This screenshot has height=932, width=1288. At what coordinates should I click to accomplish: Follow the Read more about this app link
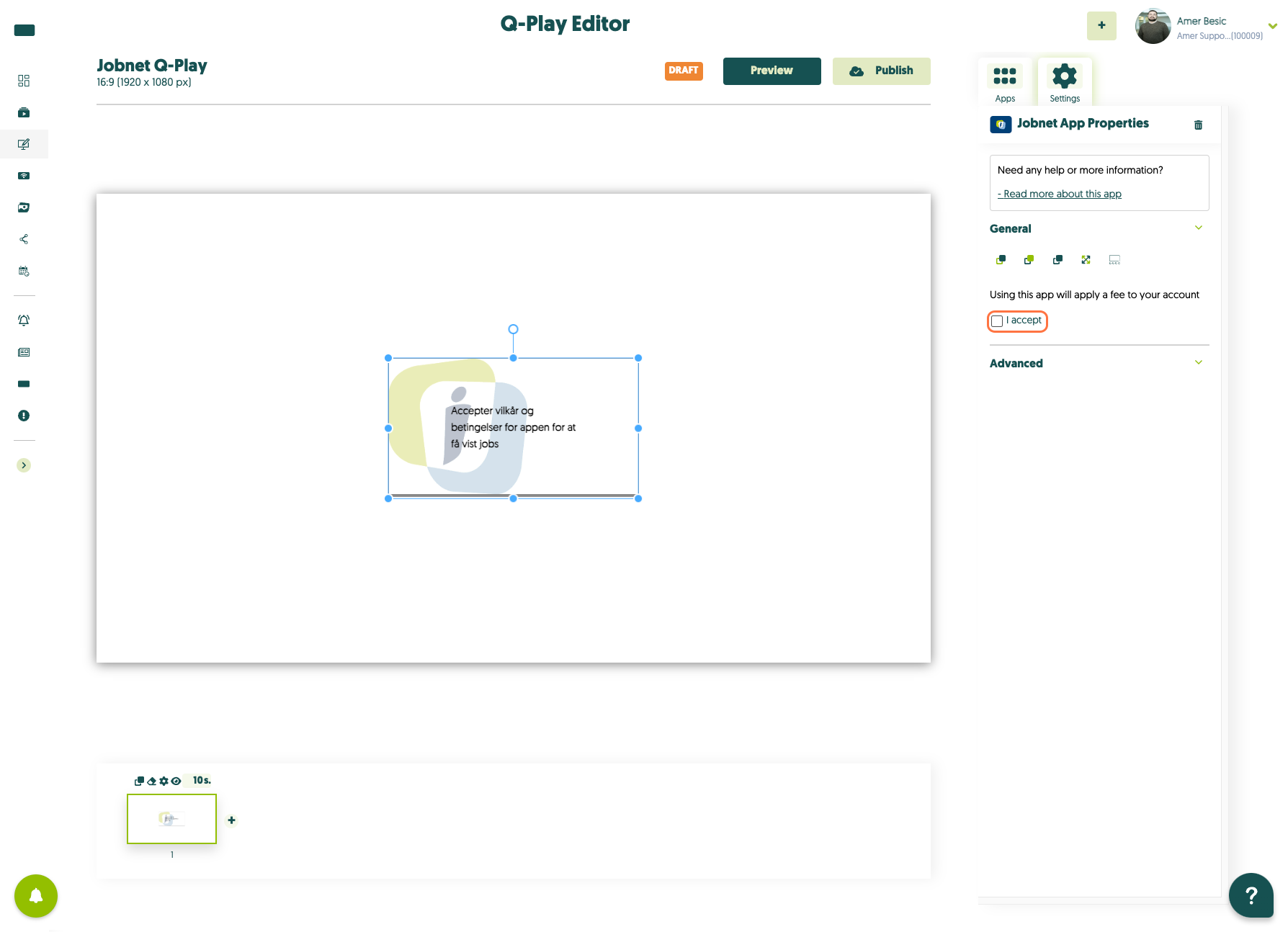tap(1059, 194)
